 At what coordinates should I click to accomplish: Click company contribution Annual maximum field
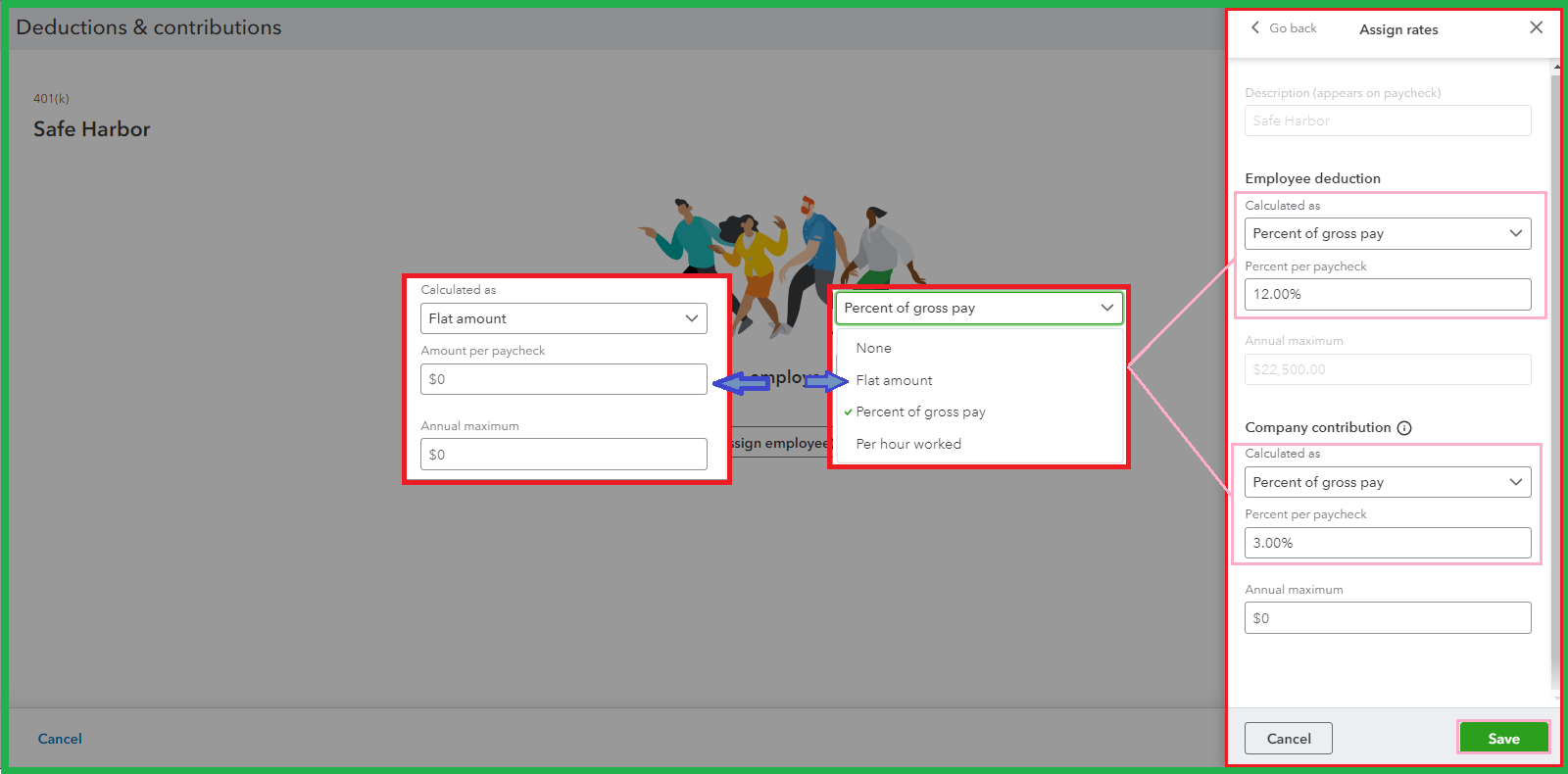click(1387, 618)
